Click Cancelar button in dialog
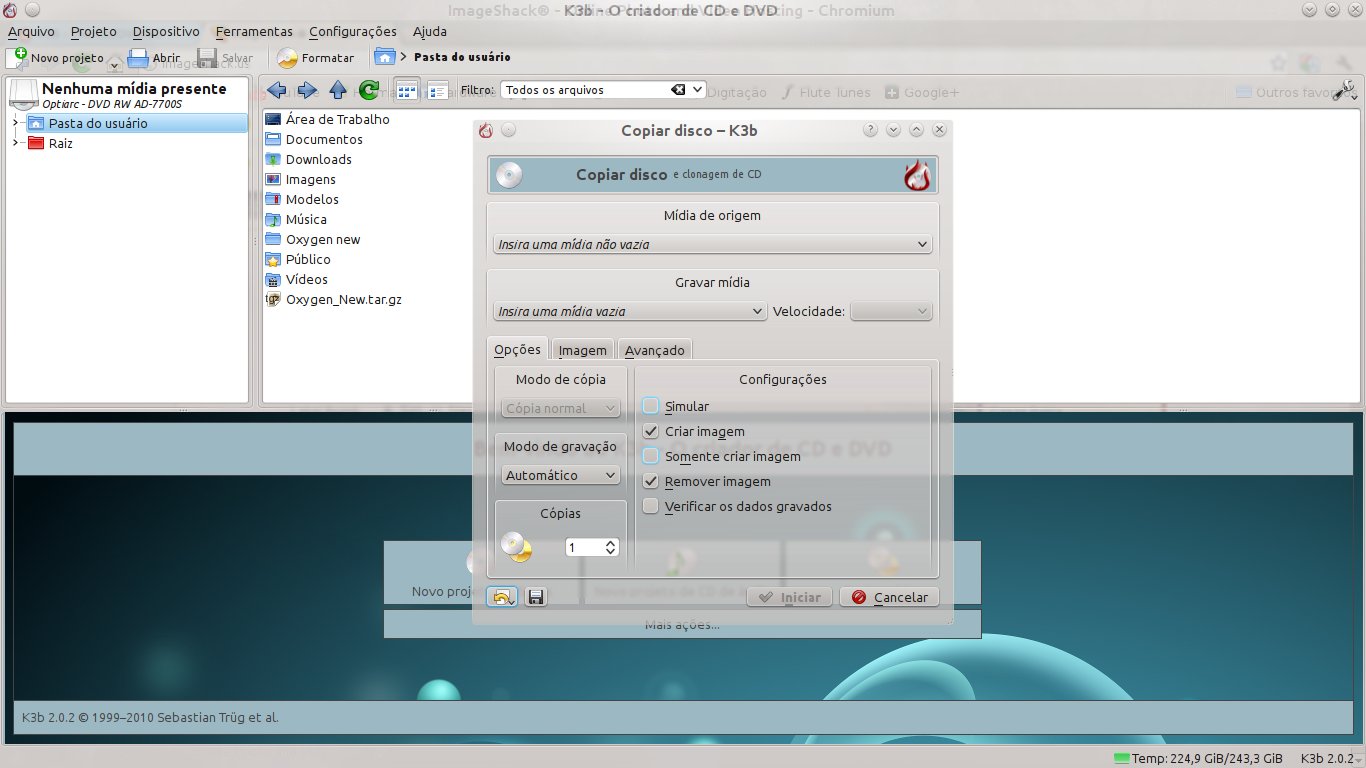The width and height of the screenshot is (1366, 768). tap(890, 597)
